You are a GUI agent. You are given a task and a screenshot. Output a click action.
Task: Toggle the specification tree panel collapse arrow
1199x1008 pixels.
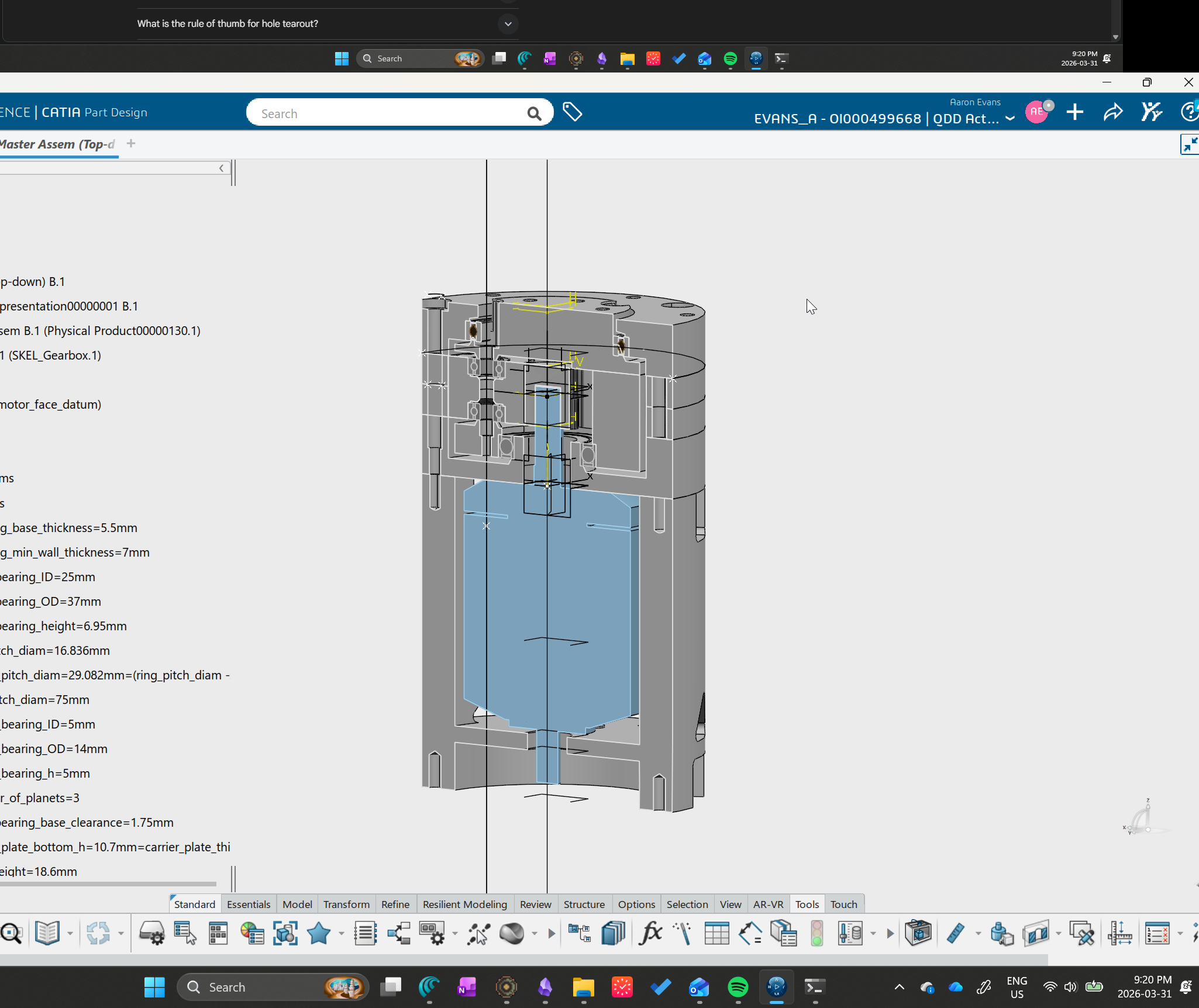[221, 168]
